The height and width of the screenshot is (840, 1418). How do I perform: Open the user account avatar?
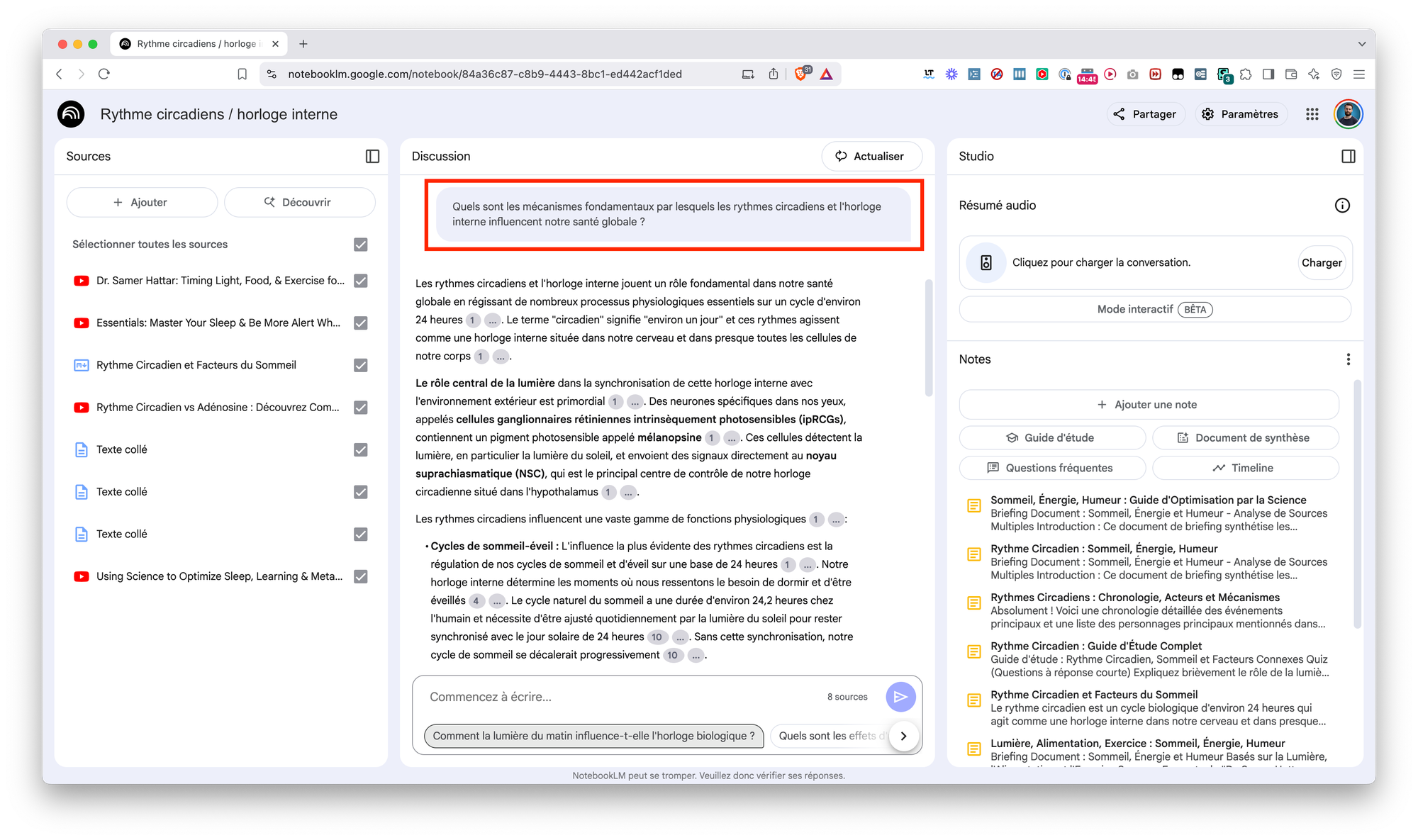point(1349,114)
